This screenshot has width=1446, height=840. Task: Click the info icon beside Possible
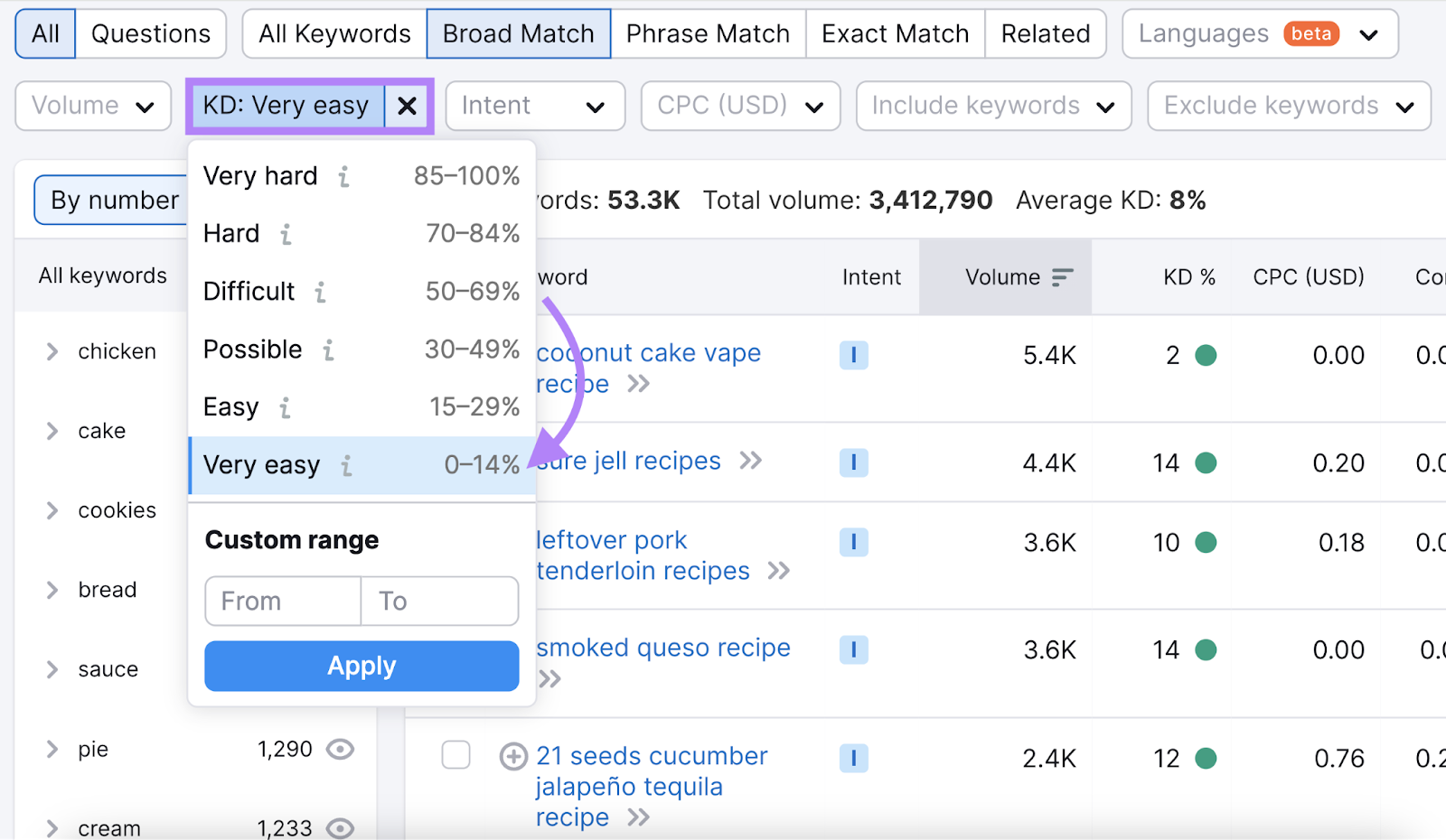coord(330,350)
